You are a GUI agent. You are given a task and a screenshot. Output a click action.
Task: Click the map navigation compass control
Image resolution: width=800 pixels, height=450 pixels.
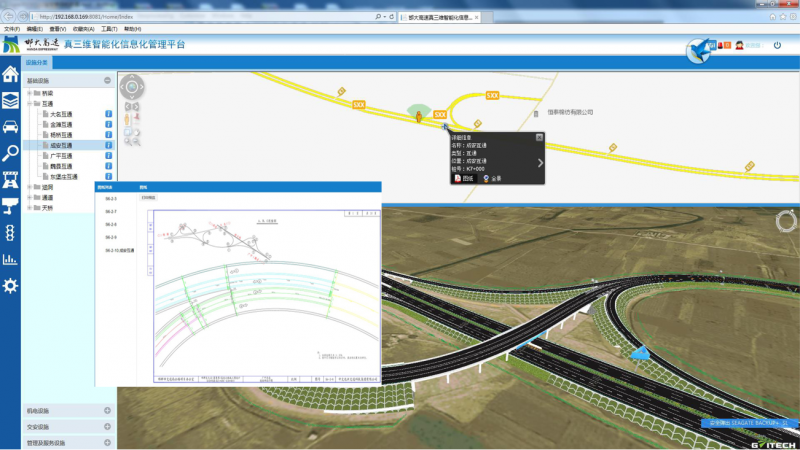click(x=132, y=88)
